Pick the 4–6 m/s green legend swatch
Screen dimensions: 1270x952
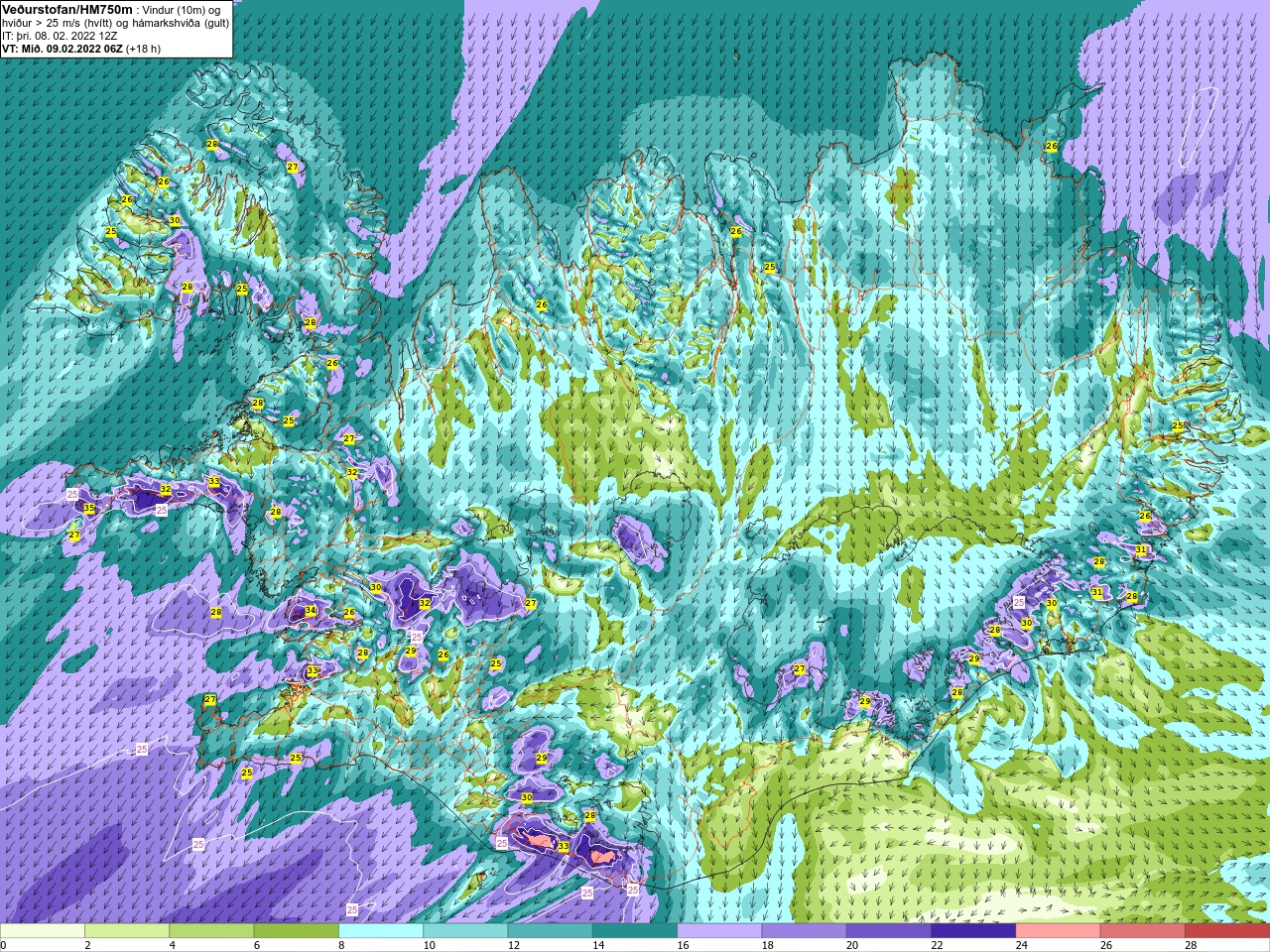tap(211, 931)
